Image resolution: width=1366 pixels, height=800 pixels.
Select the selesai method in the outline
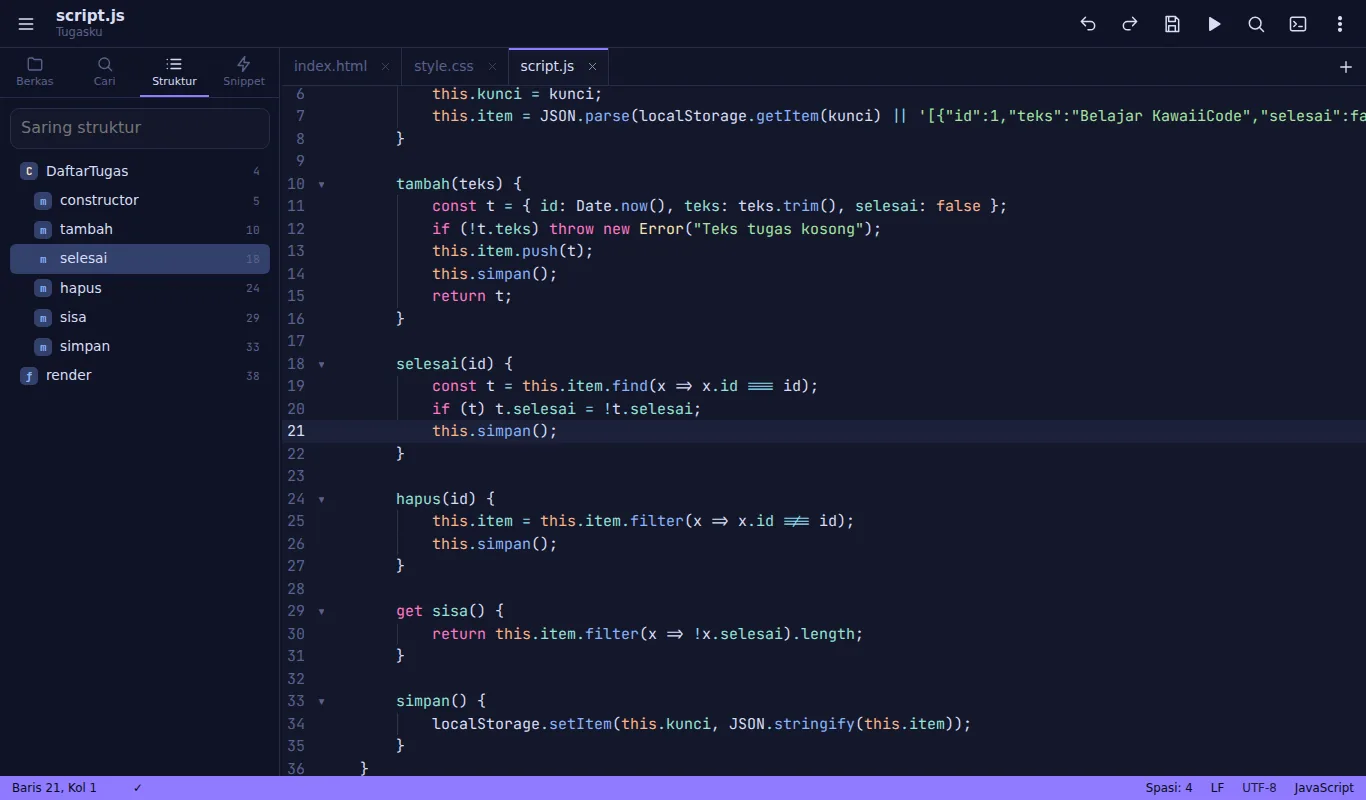click(x=140, y=259)
